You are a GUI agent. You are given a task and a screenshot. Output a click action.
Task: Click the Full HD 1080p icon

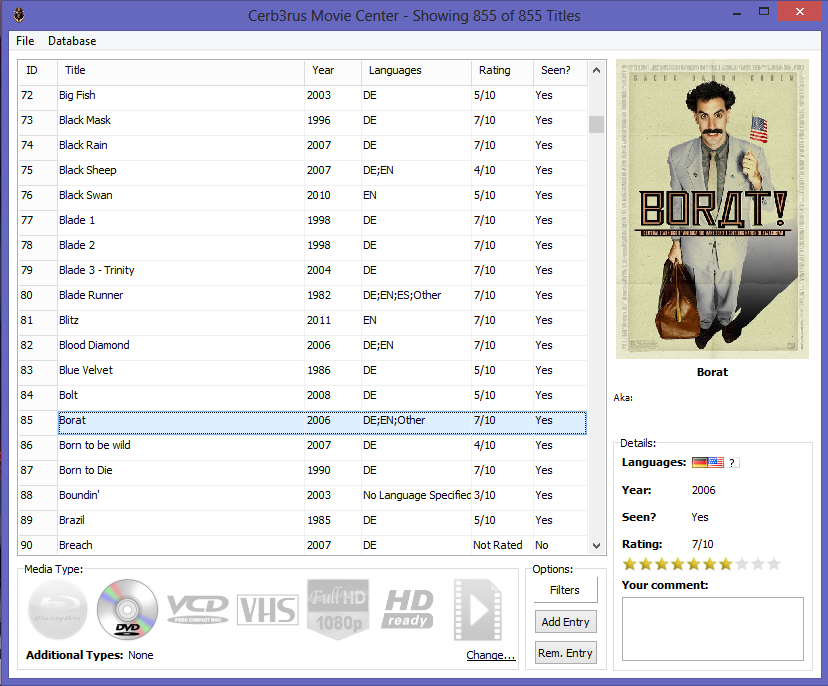tap(337, 608)
